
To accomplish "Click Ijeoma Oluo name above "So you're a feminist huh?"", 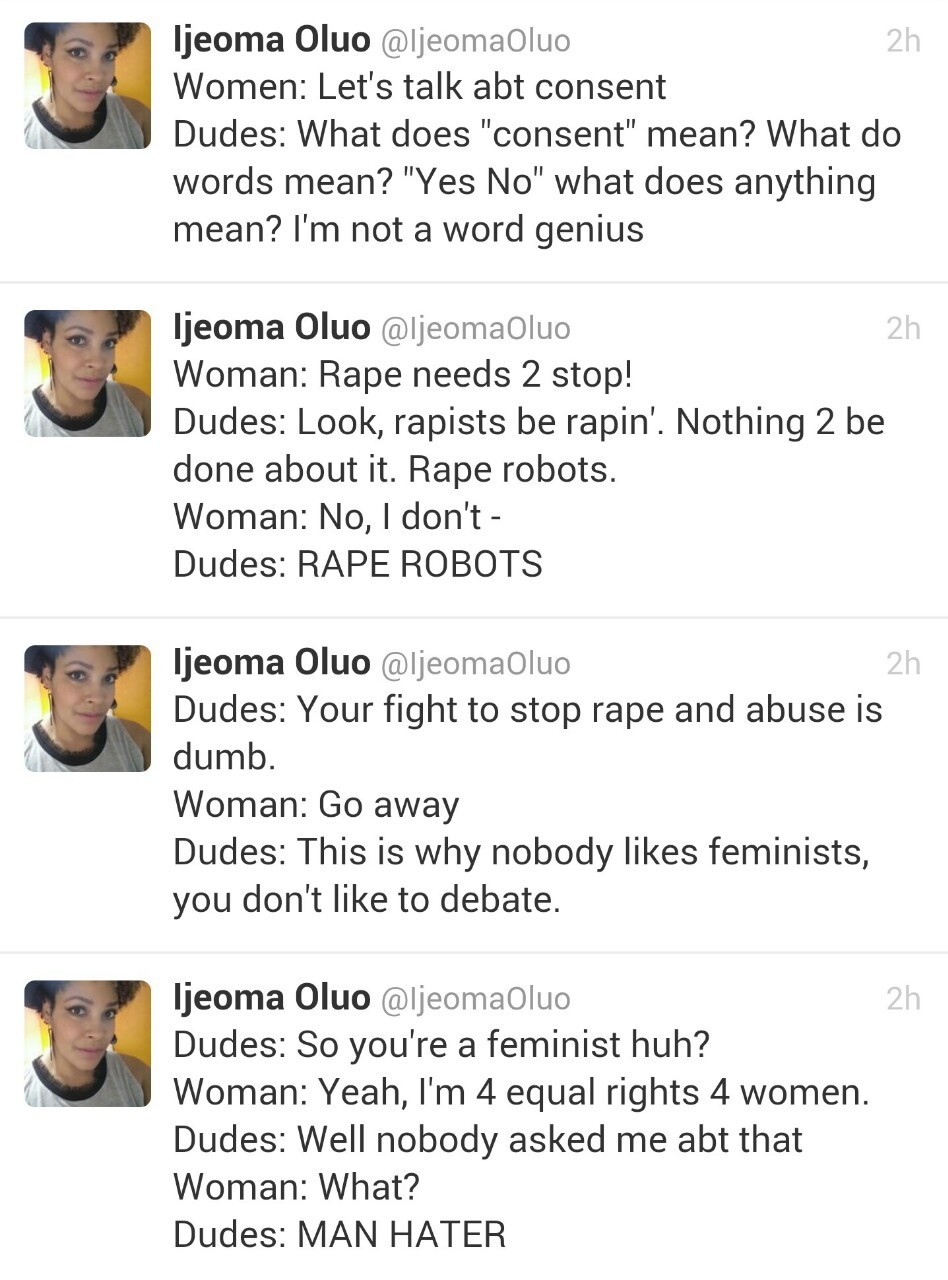I will coord(271,997).
